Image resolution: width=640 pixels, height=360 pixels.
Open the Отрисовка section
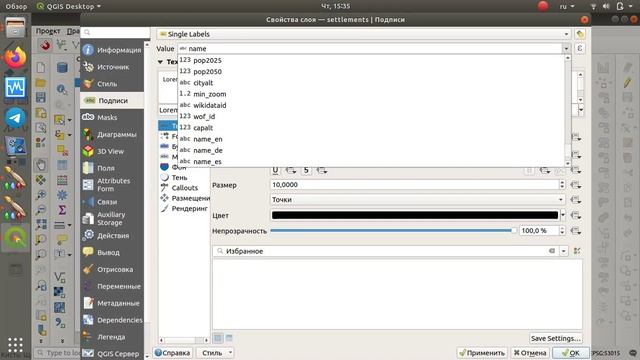point(112,269)
